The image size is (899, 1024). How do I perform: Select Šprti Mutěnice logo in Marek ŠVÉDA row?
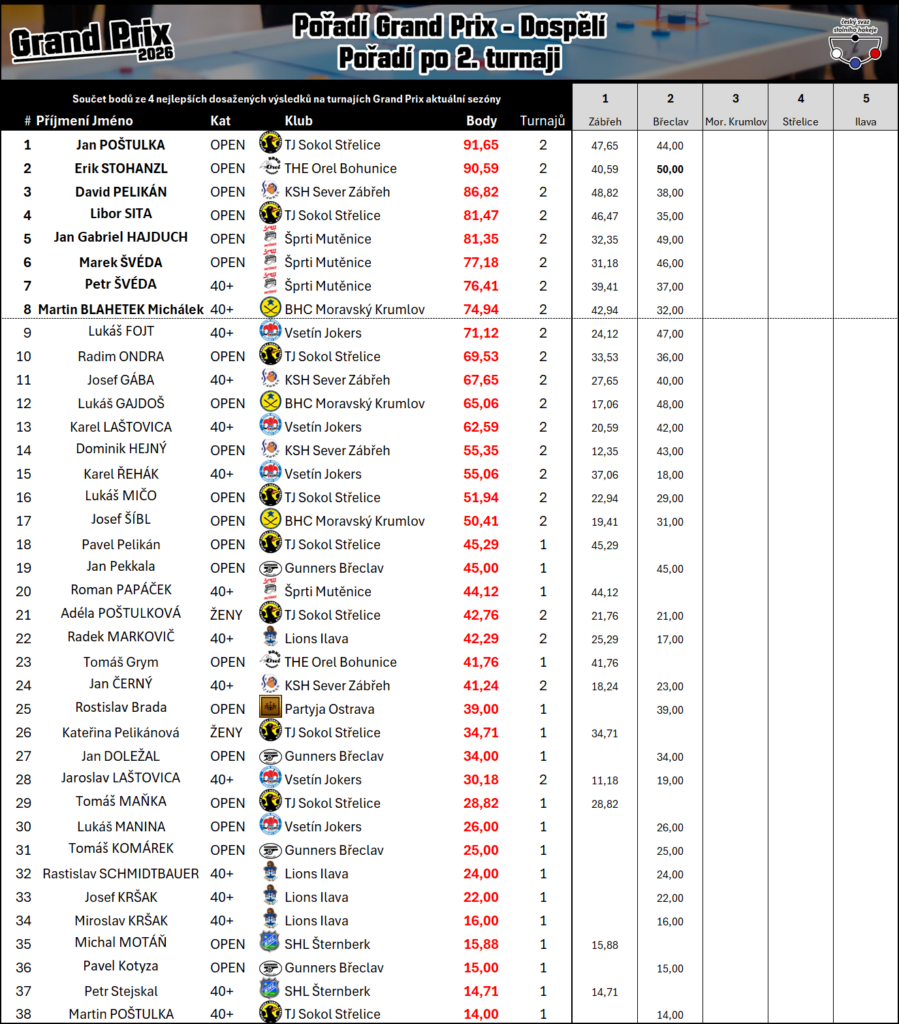point(269,262)
